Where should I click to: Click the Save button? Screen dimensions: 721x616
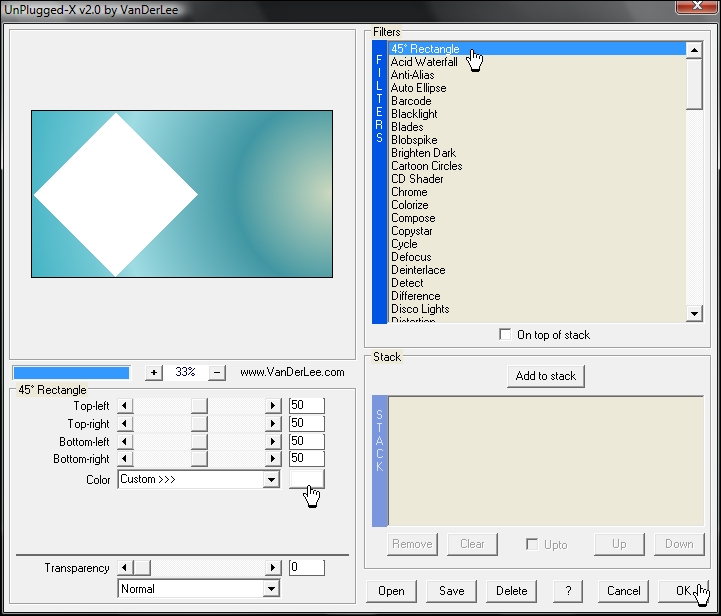452,591
